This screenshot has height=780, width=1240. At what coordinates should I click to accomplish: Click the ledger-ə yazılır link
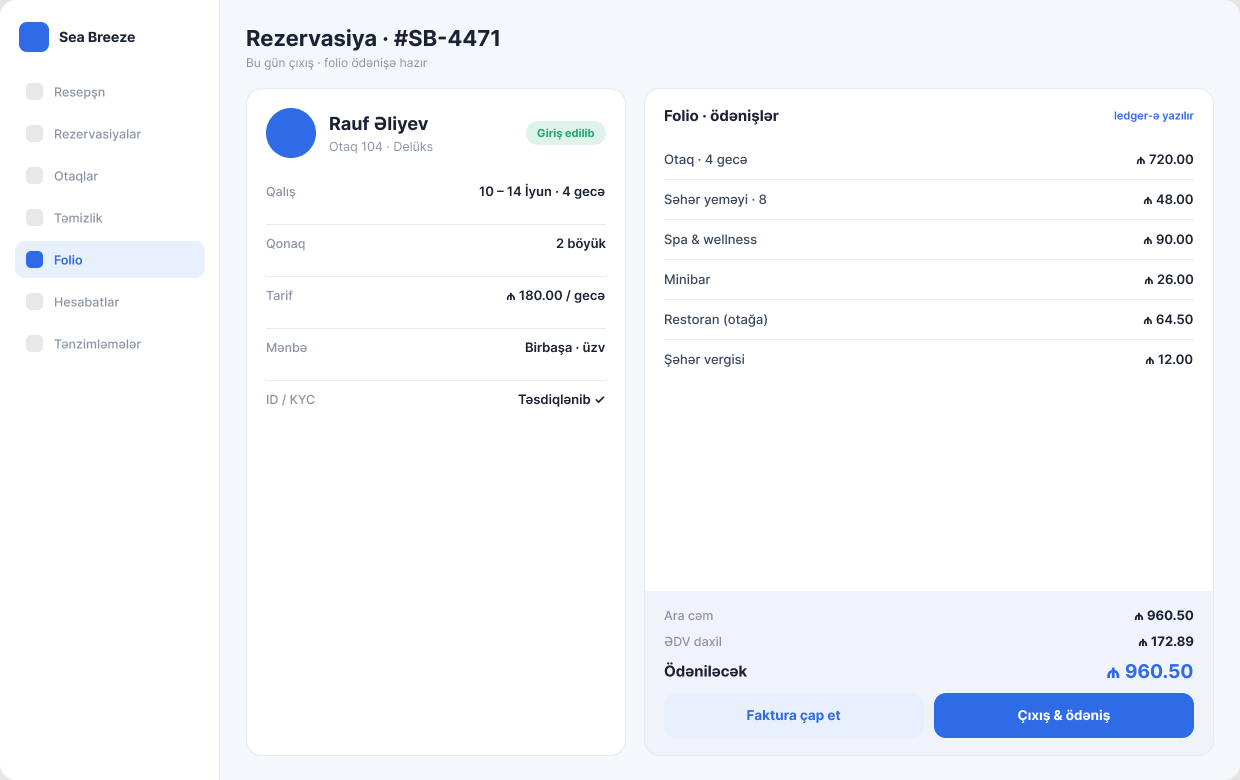point(1154,116)
